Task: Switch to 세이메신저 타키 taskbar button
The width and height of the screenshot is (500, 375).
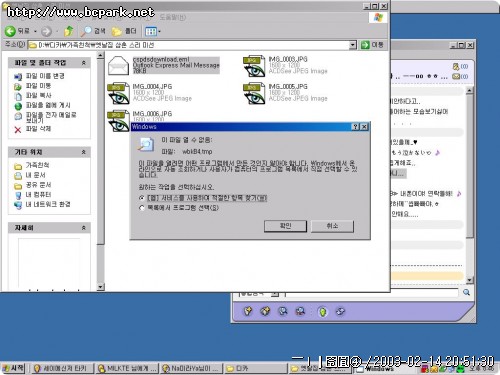Action: coord(61,368)
